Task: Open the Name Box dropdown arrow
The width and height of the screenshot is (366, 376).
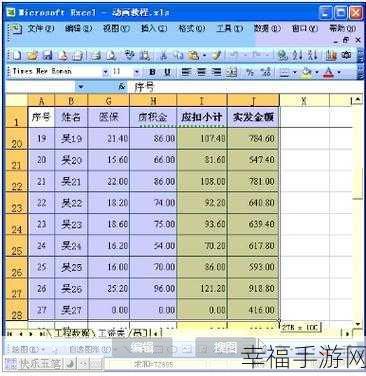Action: [81, 87]
